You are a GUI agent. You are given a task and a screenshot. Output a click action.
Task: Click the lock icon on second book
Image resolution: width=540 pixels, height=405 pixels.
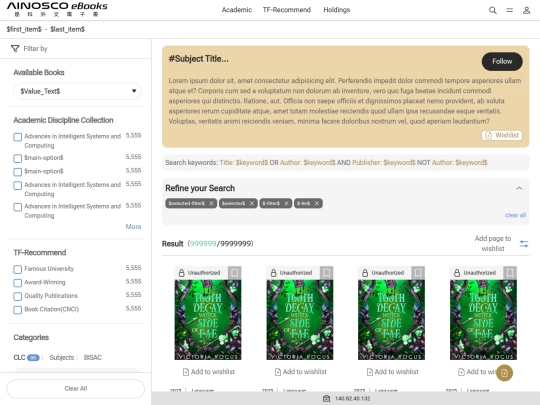click(273, 273)
